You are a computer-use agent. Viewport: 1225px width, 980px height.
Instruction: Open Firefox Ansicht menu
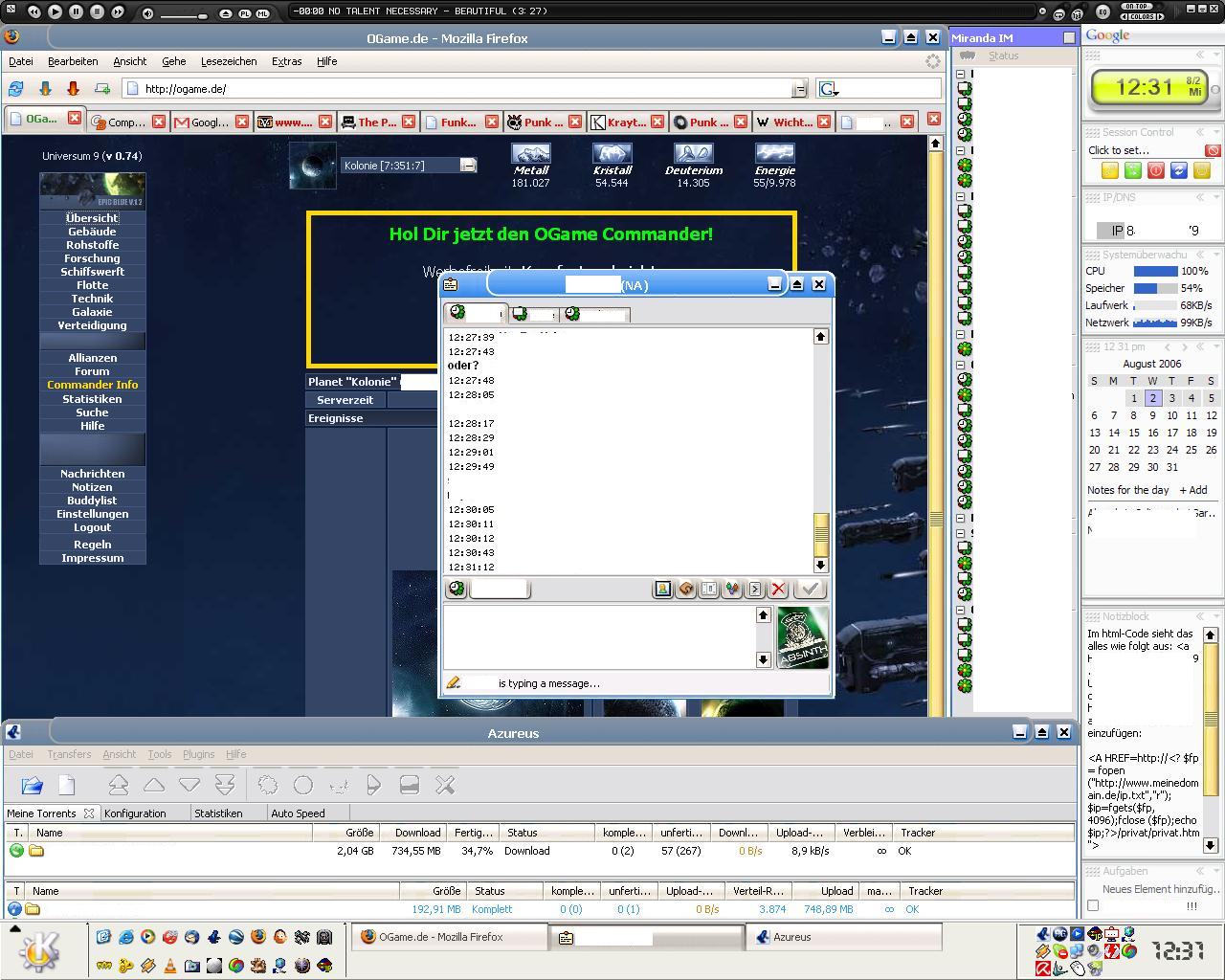pos(129,61)
